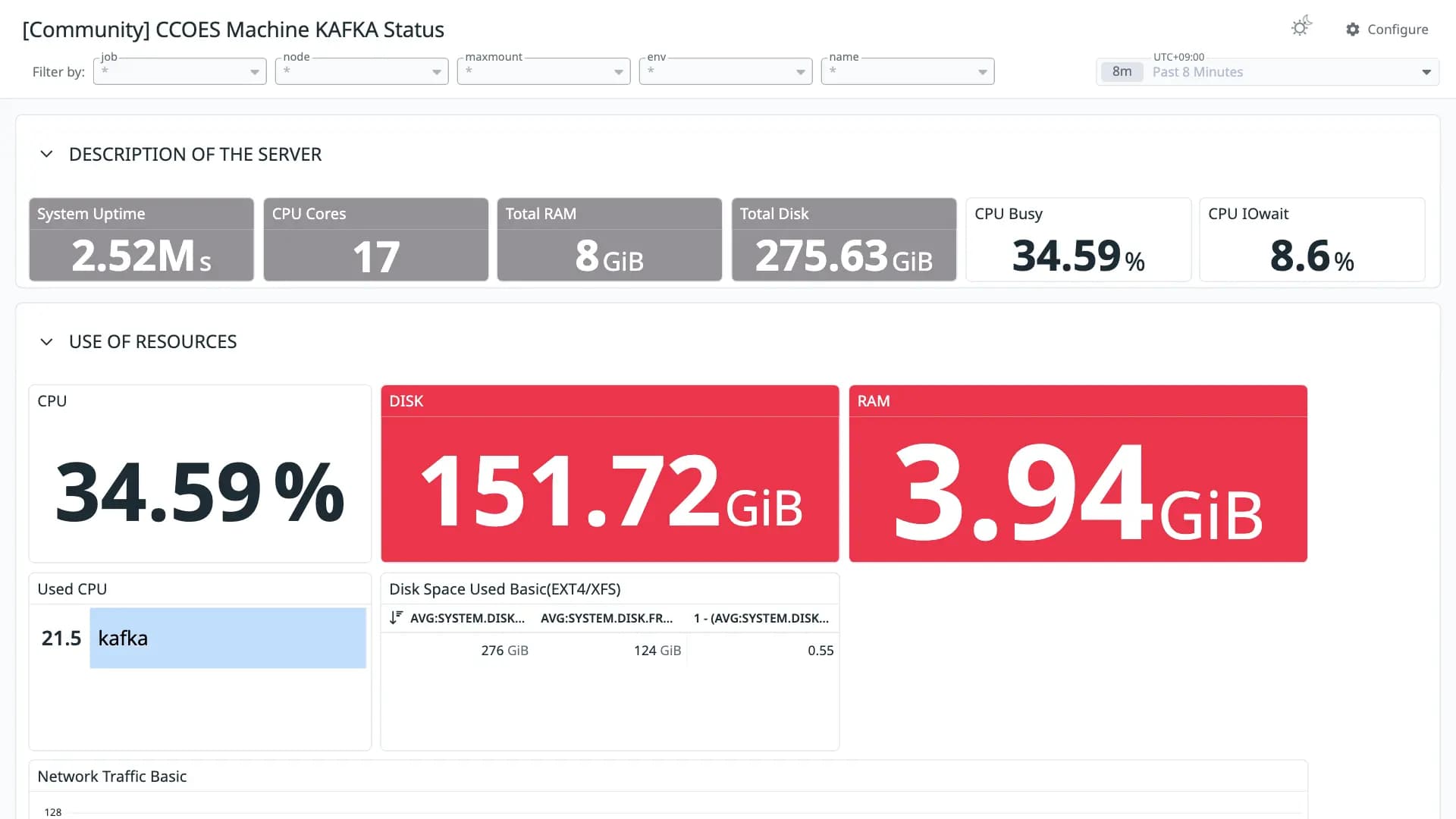Select the kafka bar in Used CPU
1456x819 pixels.
click(227, 638)
